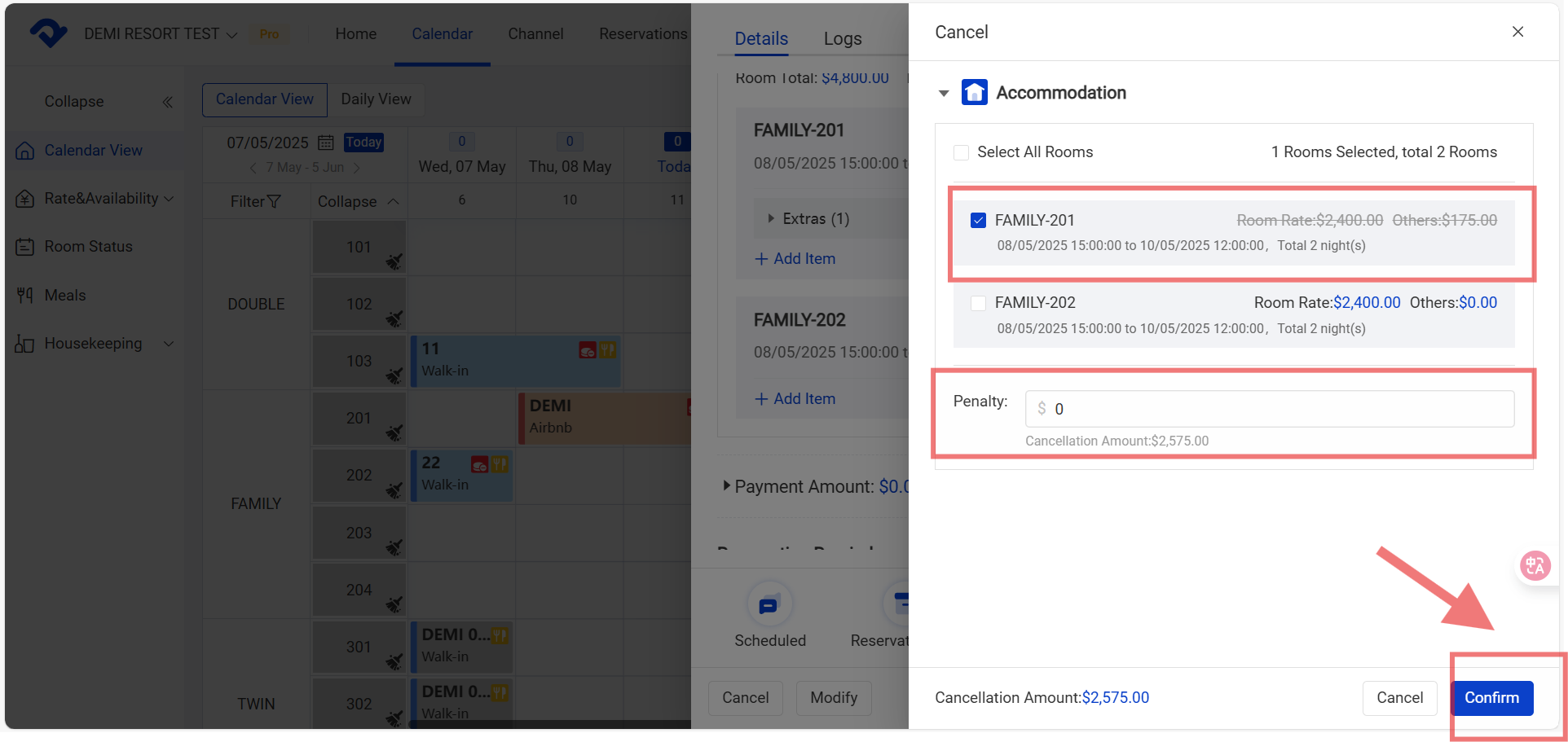The height and width of the screenshot is (742, 1568).
Task: Expand the Extras (1) section
Action: pyautogui.click(x=771, y=218)
